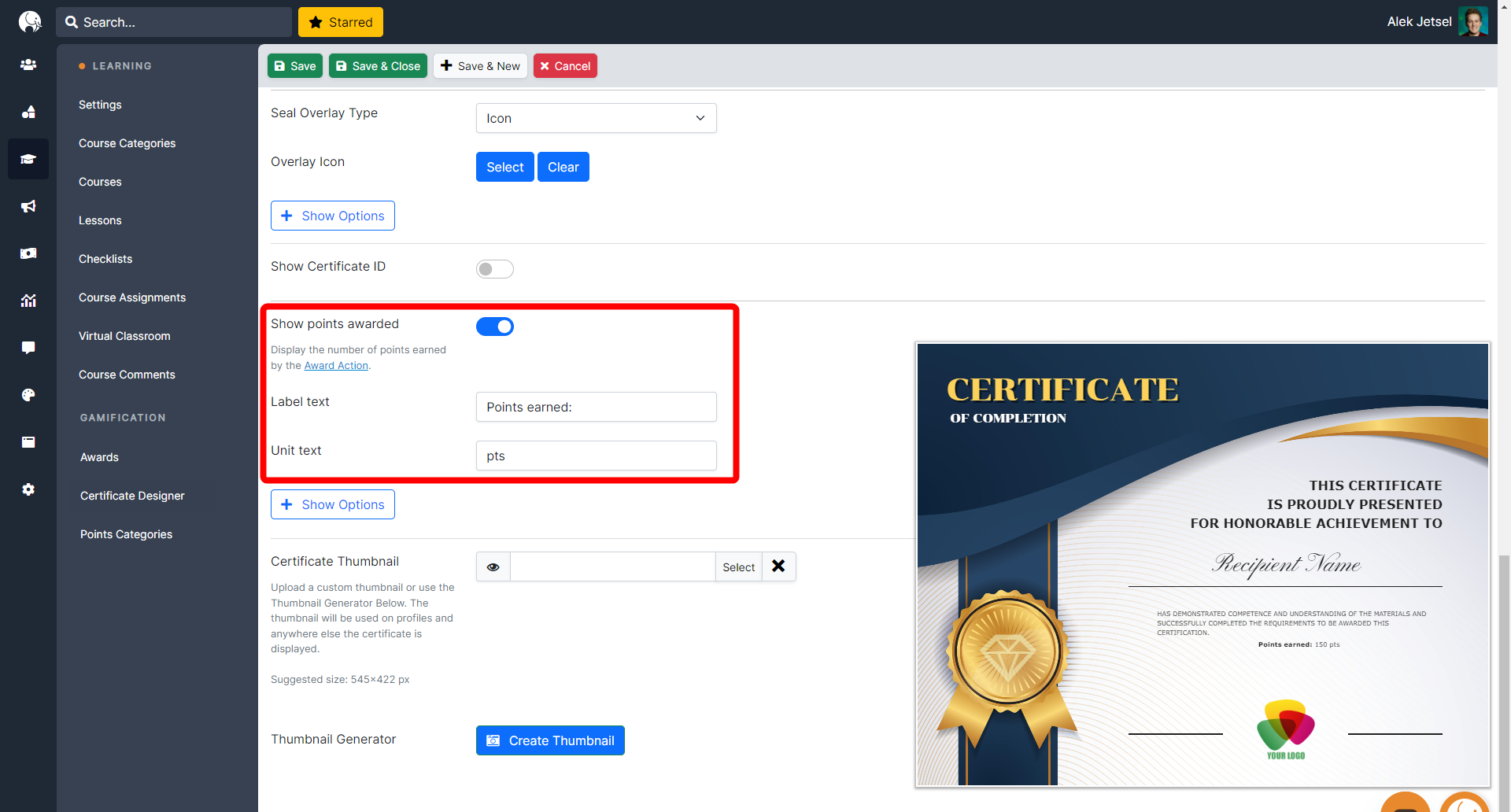The height and width of the screenshot is (812, 1511).
Task: Open the gear settings sidebar icon
Action: pos(28,489)
